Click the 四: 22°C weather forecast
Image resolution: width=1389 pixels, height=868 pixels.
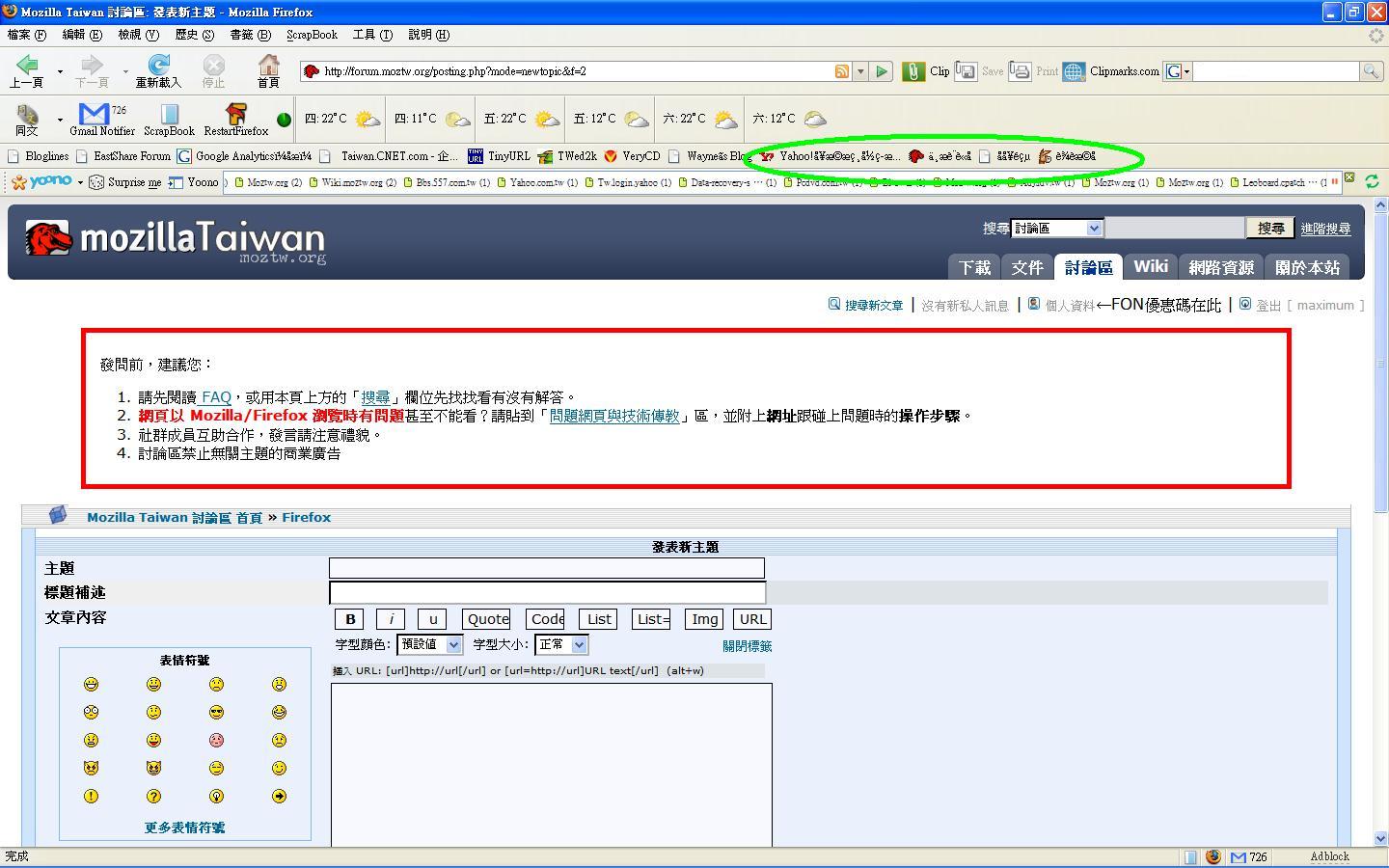pos(342,119)
